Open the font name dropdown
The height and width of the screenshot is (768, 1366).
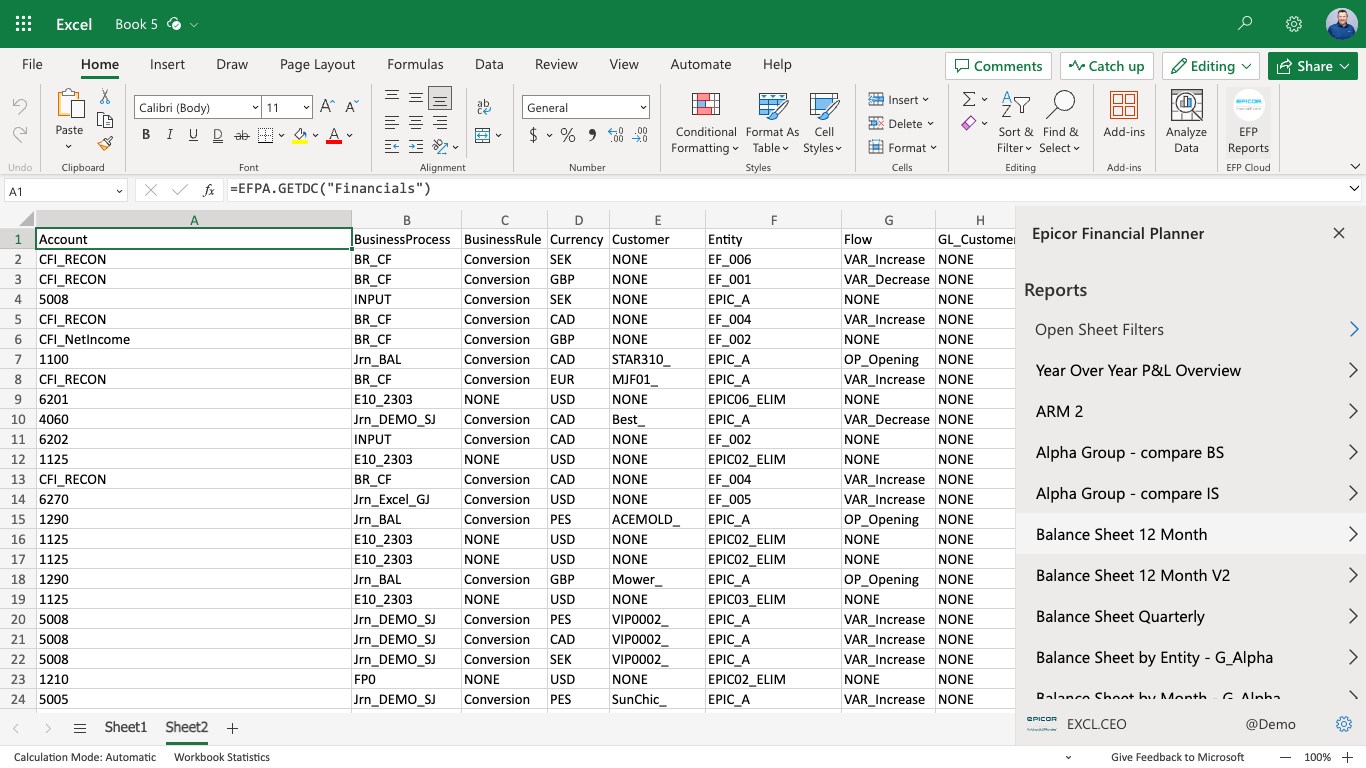(255, 108)
